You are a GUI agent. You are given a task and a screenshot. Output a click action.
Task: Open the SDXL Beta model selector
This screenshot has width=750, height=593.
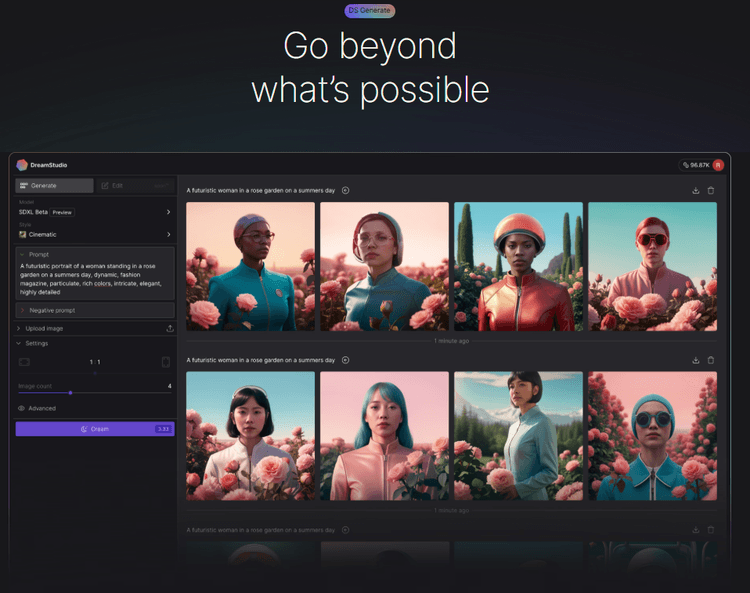[95, 212]
